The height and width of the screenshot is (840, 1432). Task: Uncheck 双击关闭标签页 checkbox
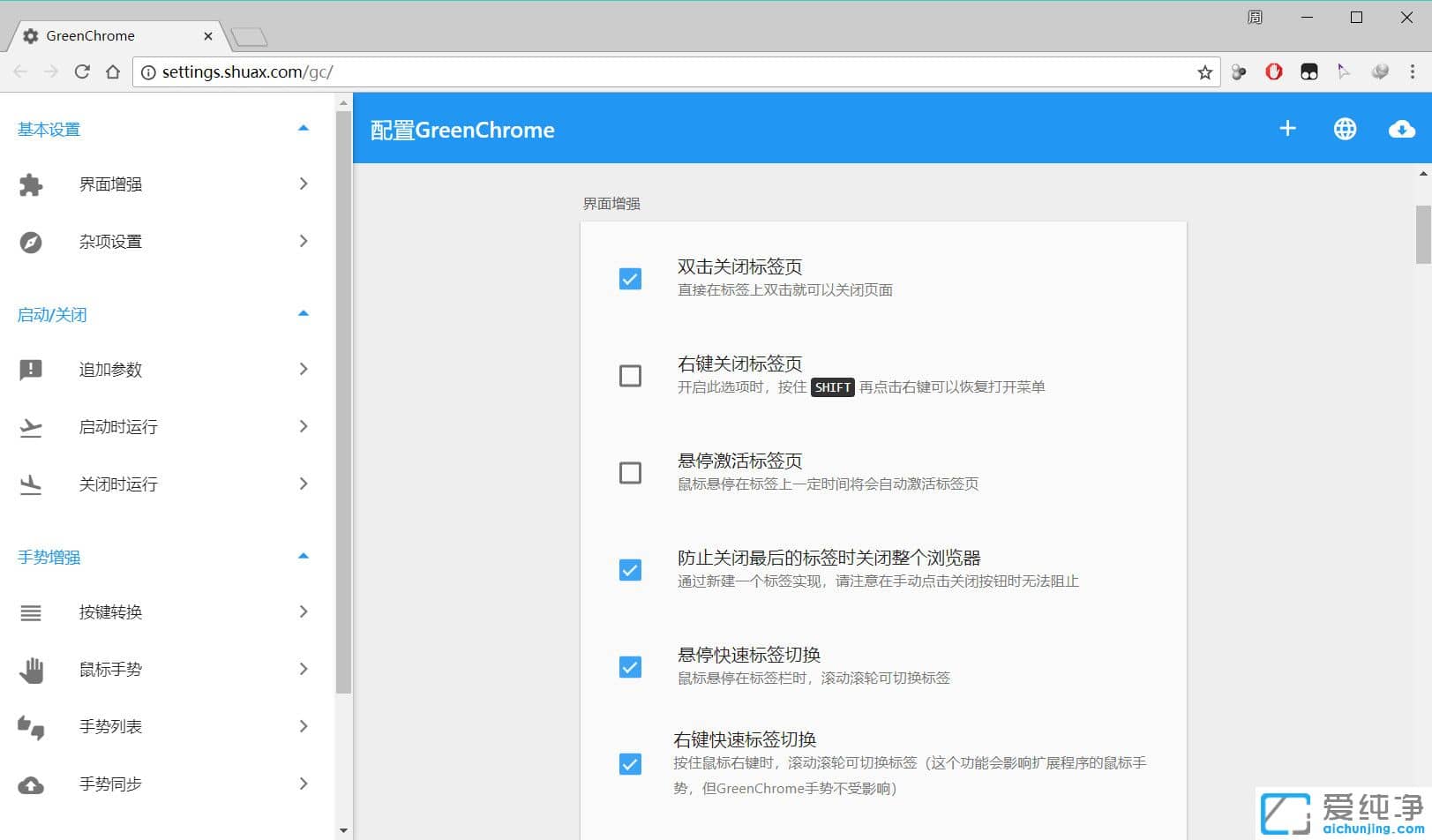630,279
